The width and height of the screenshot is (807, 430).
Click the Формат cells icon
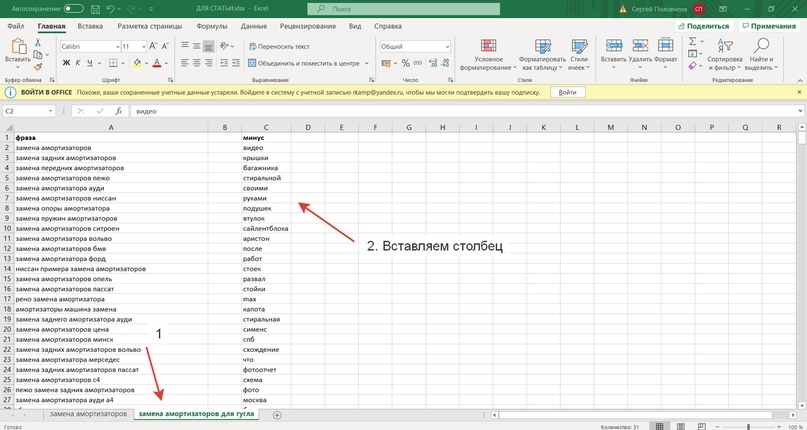click(x=665, y=45)
